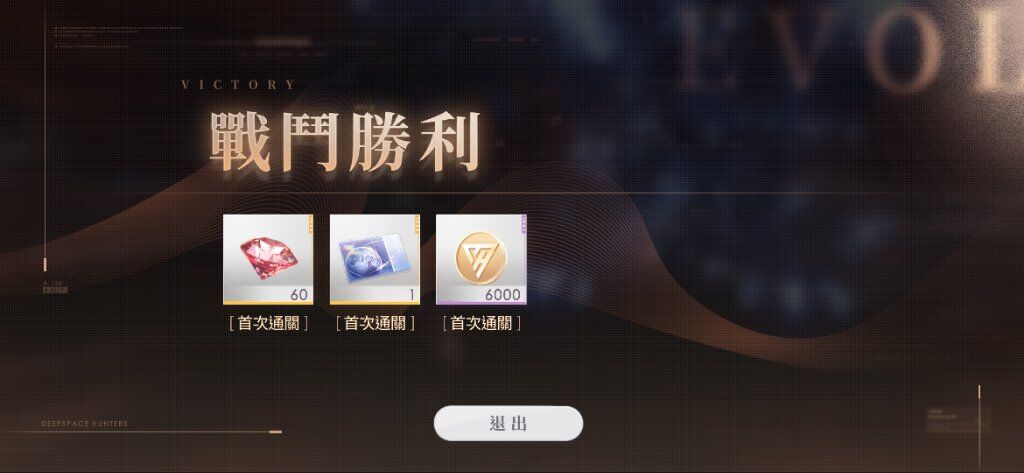Click the large EVOL background lettering
1024x473 pixels.
click(849, 51)
